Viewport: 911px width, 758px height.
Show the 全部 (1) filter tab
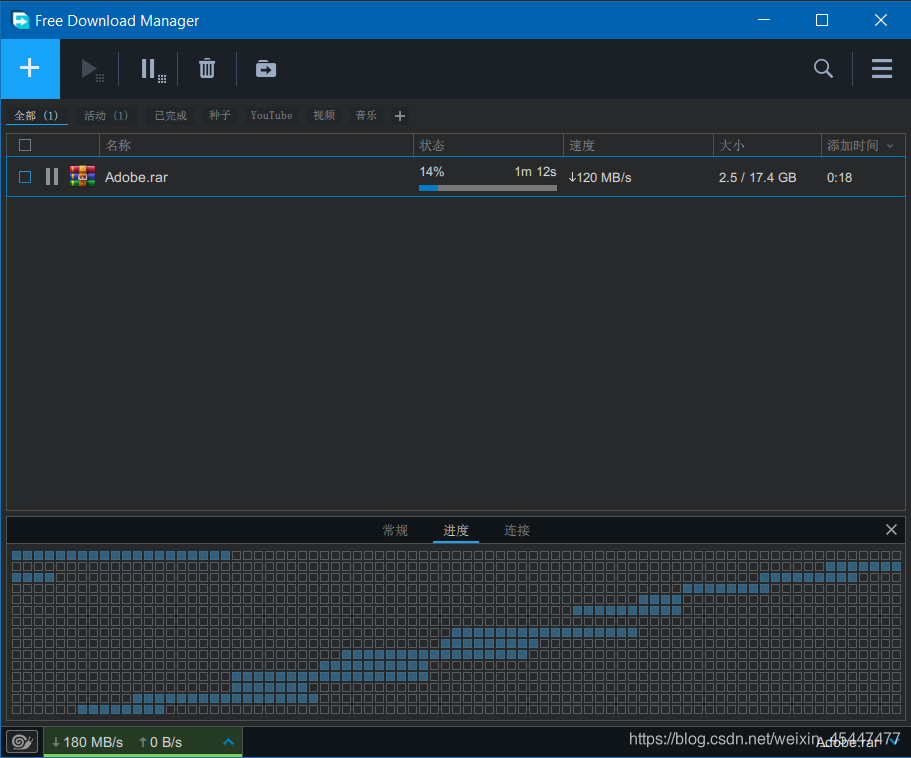click(x=37, y=116)
